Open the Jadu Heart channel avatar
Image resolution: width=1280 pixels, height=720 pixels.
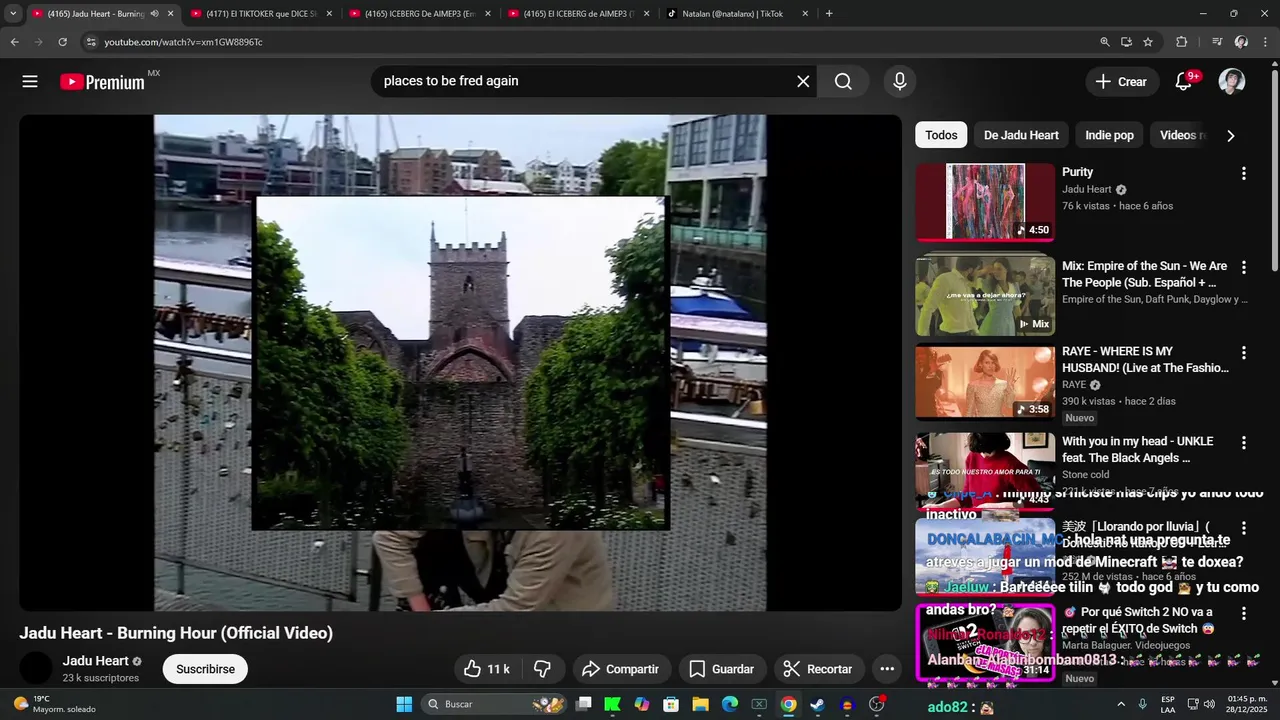tap(36, 668)
